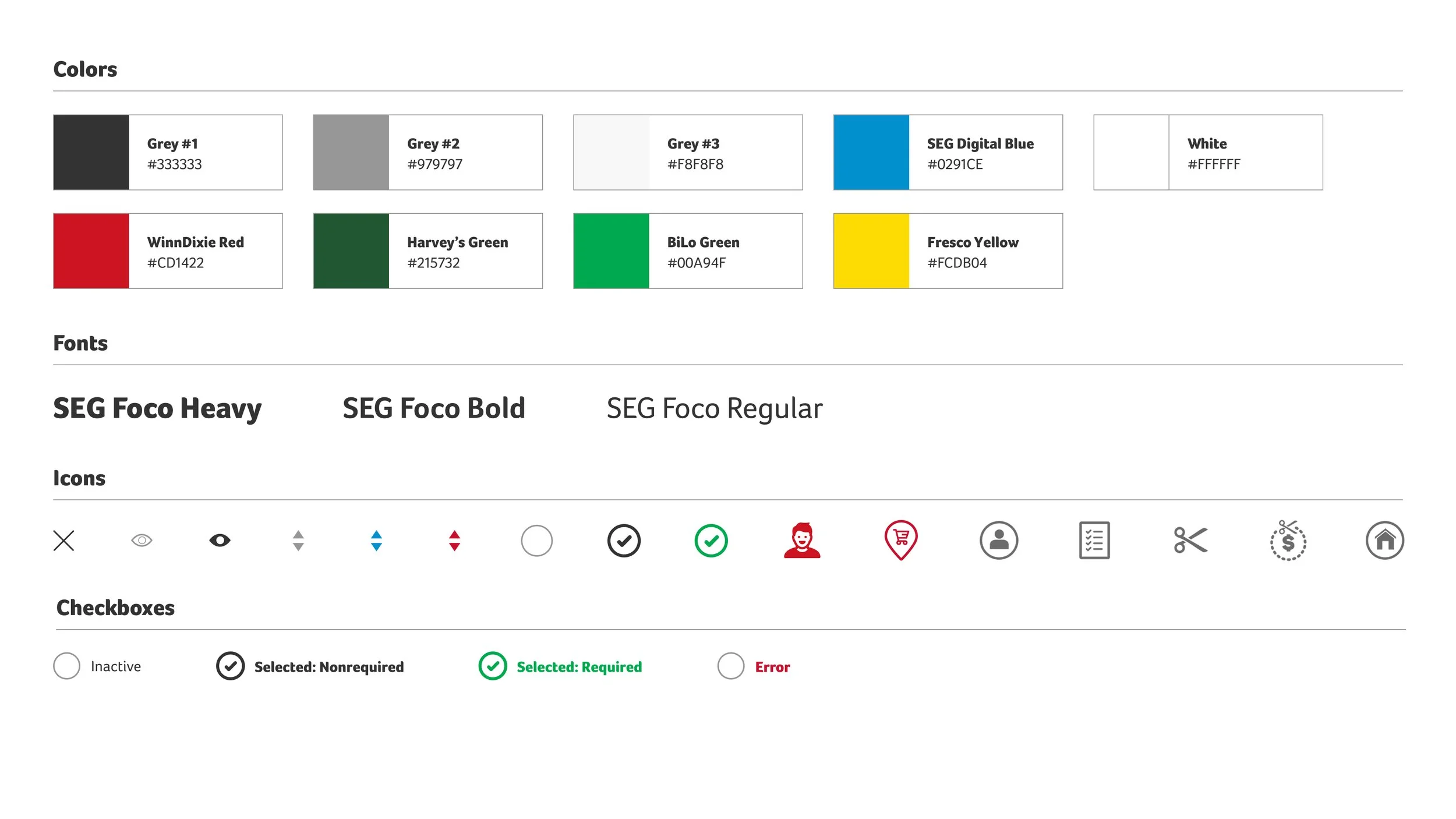Screen dimensions: 1456x819
Task: Click the Selected: Nonrequired label text
Action: [329, 667]
